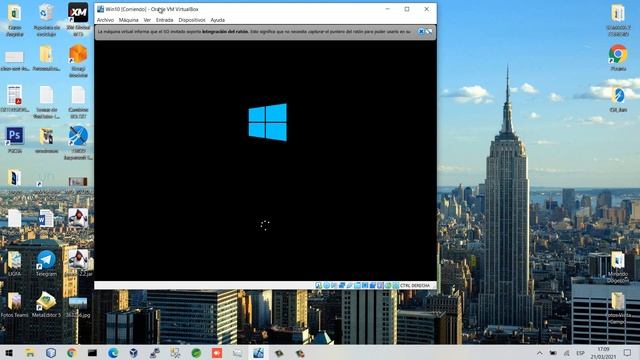640x360 pixels.
Task: Open the green round taskbar app
Action: click(196, 353)
